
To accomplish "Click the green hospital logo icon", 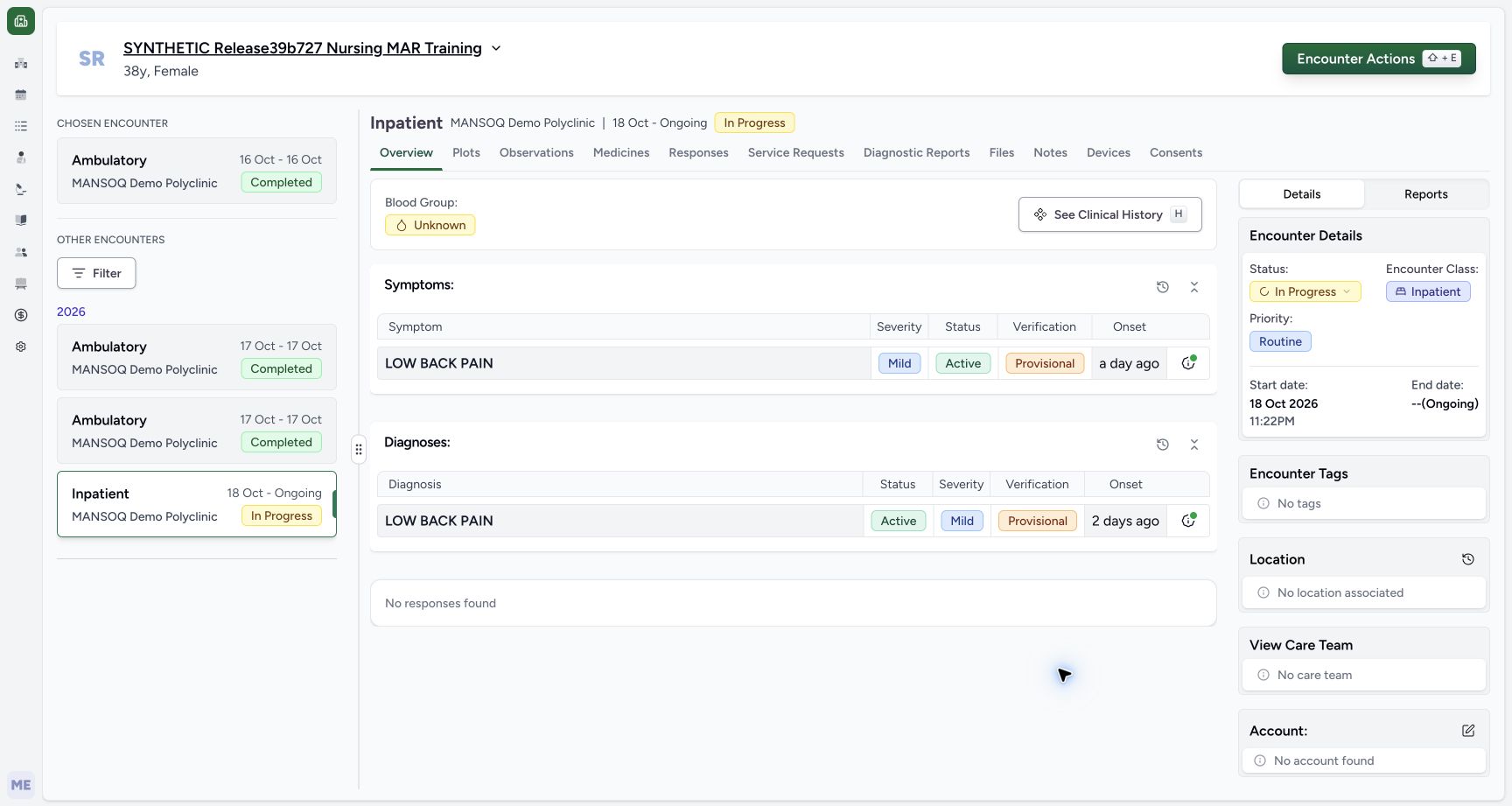I will (21, 21).
